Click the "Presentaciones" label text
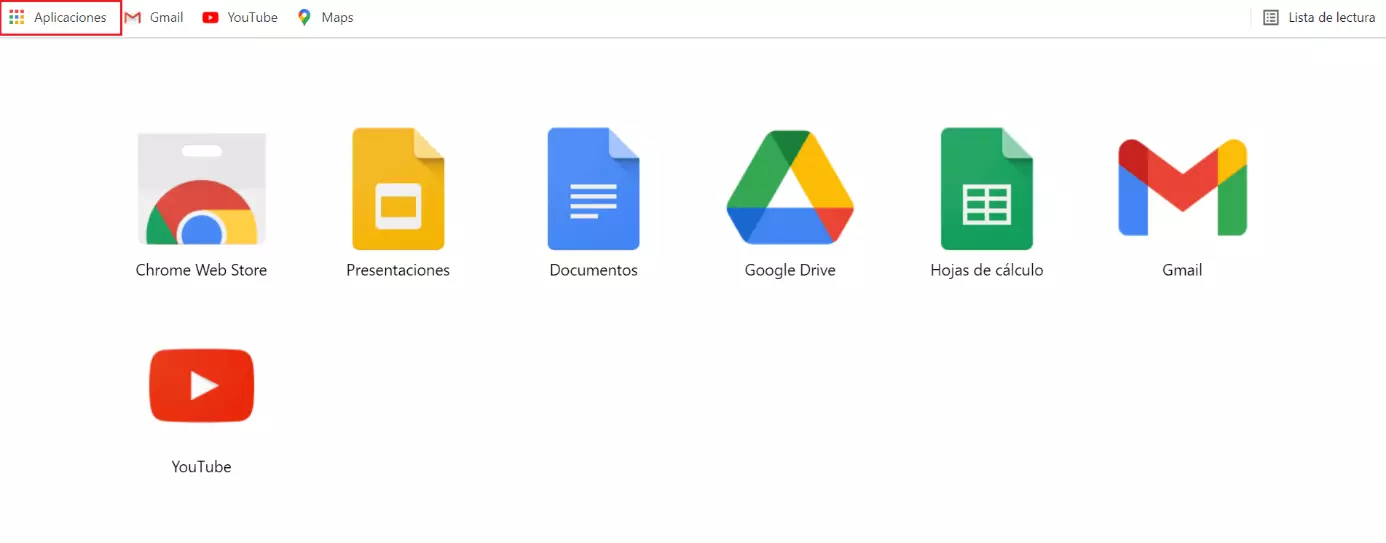Image resolution: width=1386 pixels, height=543 pixels. click(x=398, y=270)
